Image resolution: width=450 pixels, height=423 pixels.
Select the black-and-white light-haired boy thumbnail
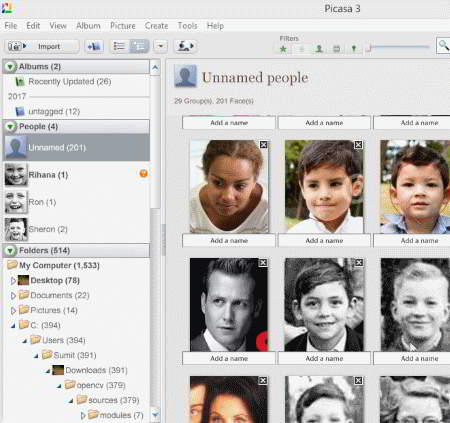tap(415, 305)
